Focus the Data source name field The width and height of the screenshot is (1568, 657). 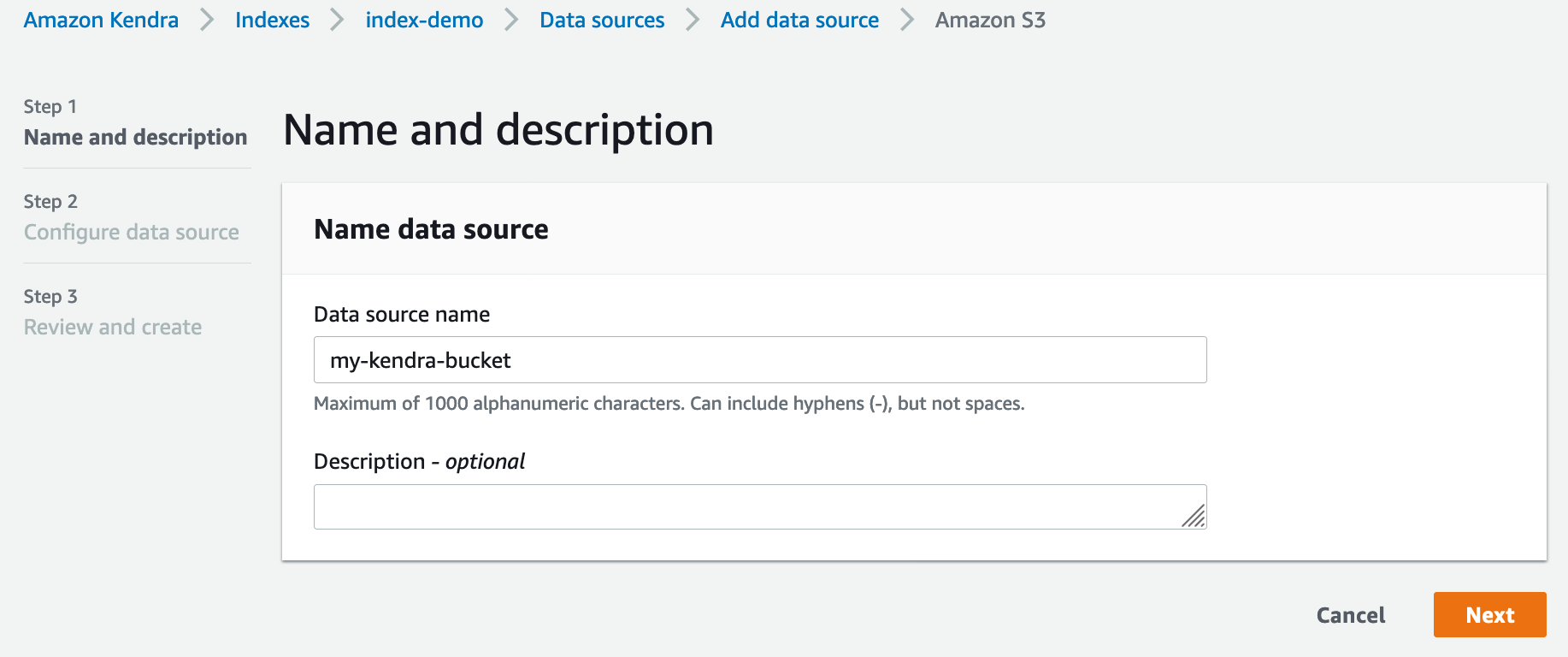759,360
